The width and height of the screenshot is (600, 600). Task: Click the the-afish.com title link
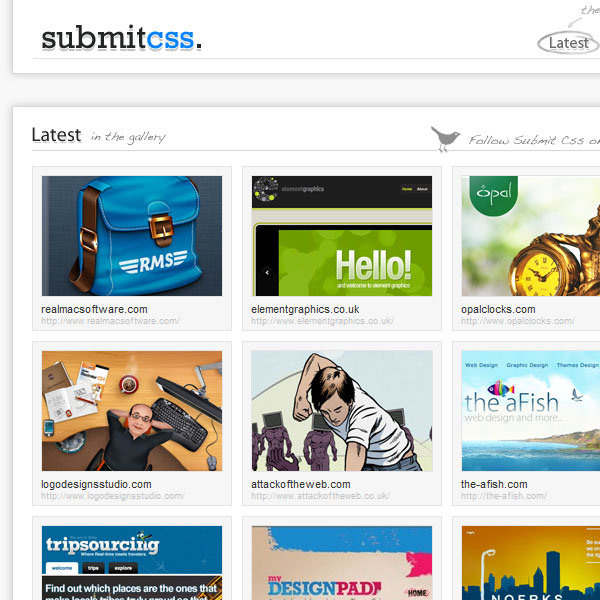pos(494,484)
